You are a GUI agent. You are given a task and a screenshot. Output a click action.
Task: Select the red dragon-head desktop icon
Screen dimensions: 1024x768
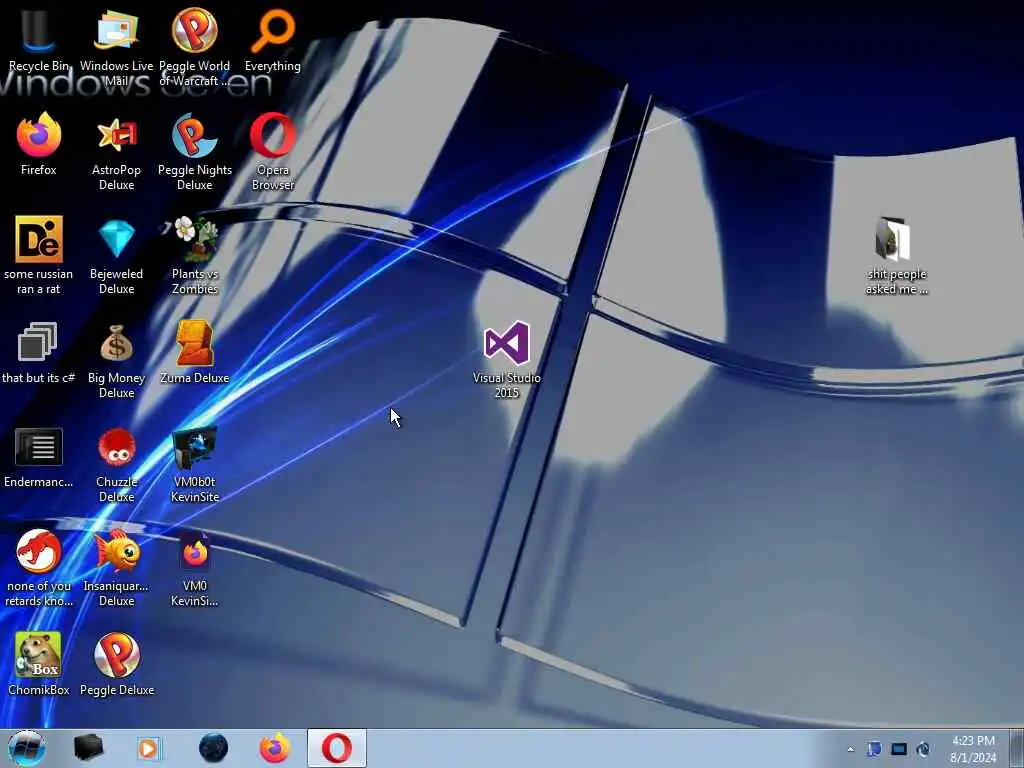[x=39, y=552]
